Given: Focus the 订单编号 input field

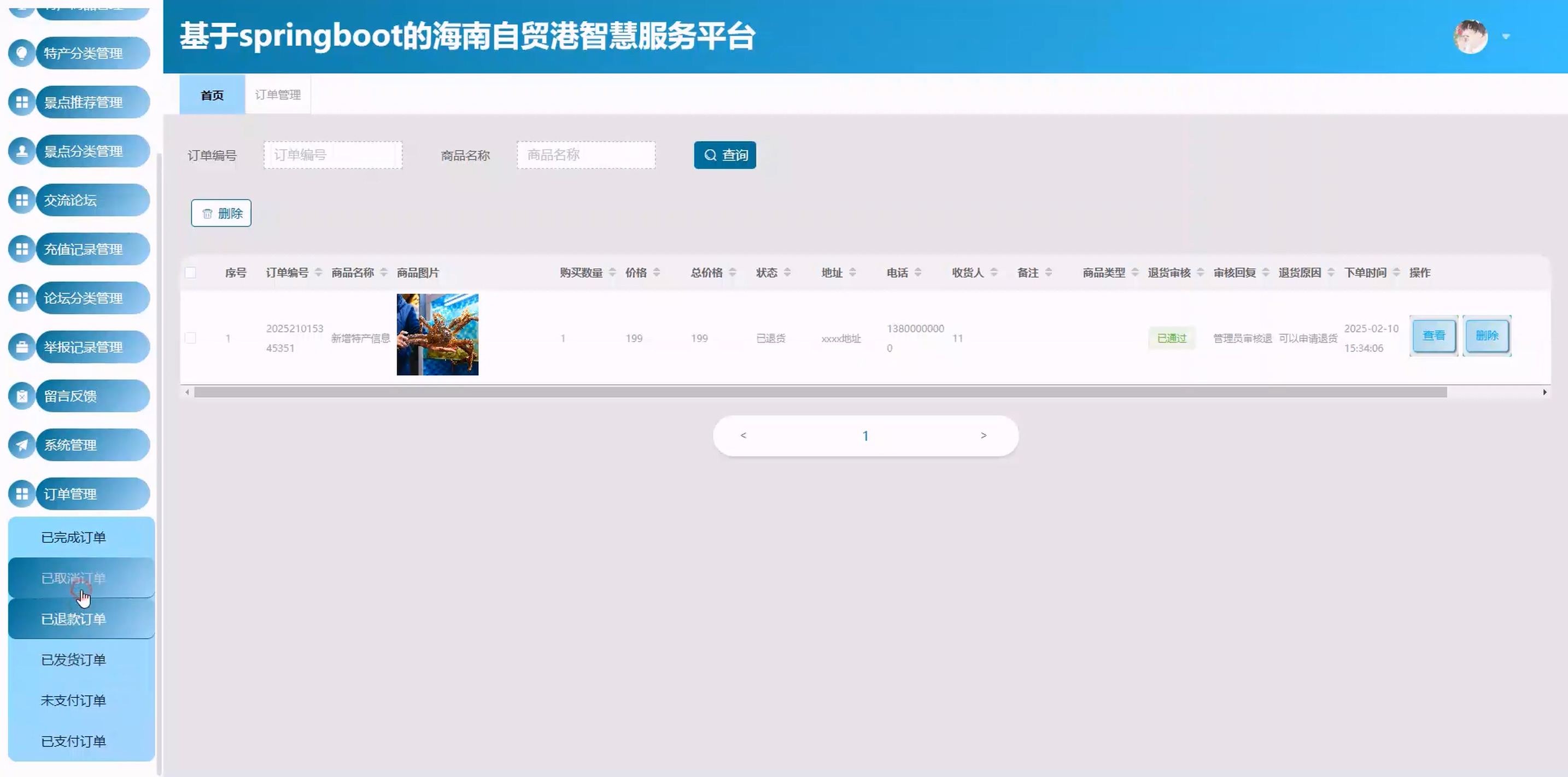Looking at the screenshot, I should 333,155.
